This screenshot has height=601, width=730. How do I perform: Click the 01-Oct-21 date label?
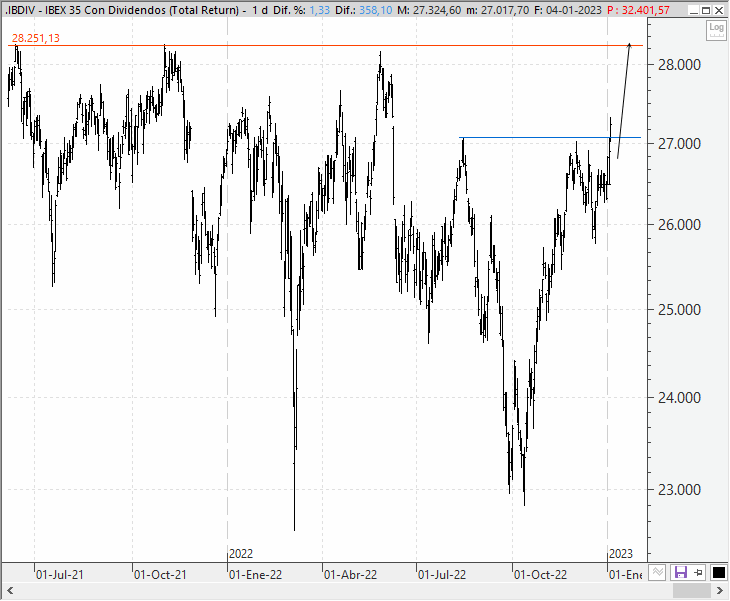160,575
